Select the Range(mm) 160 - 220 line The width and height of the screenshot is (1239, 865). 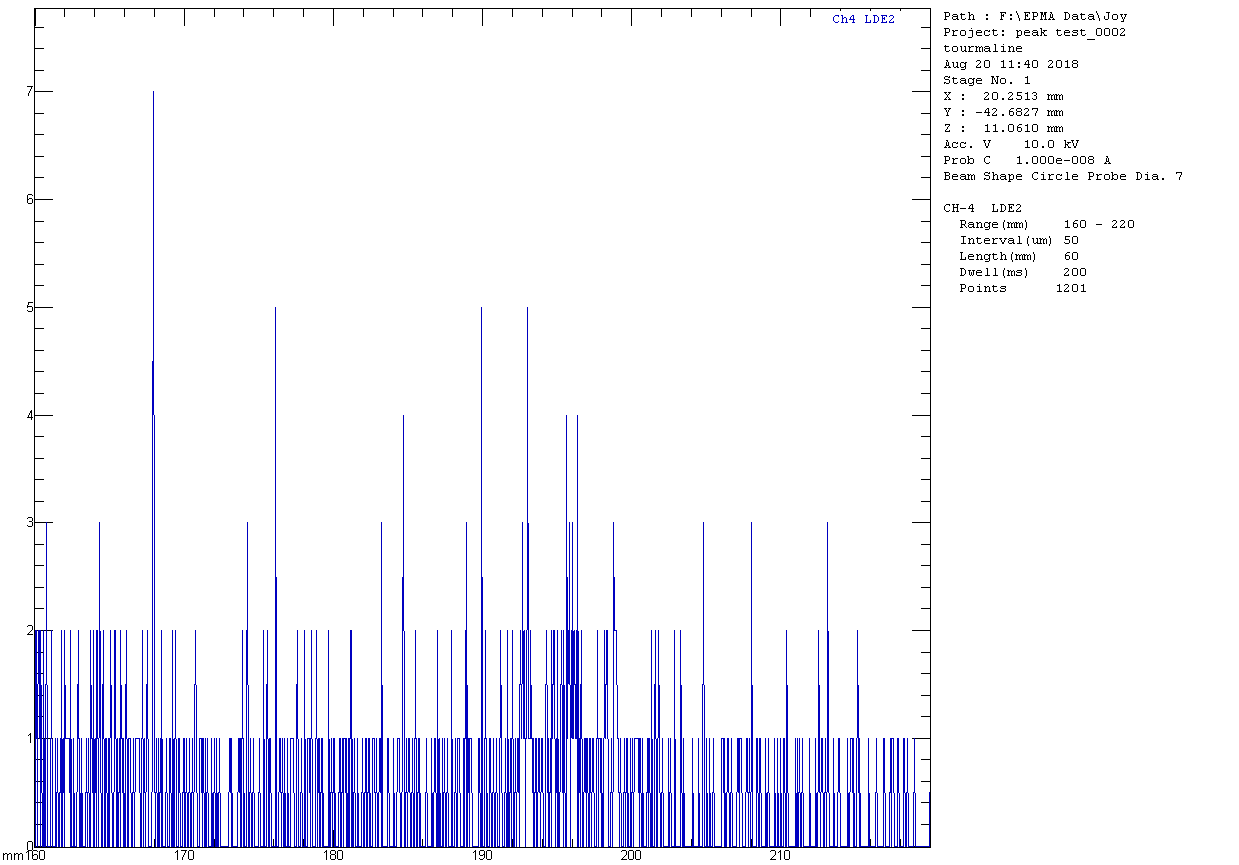click(x=1047, y=224)
